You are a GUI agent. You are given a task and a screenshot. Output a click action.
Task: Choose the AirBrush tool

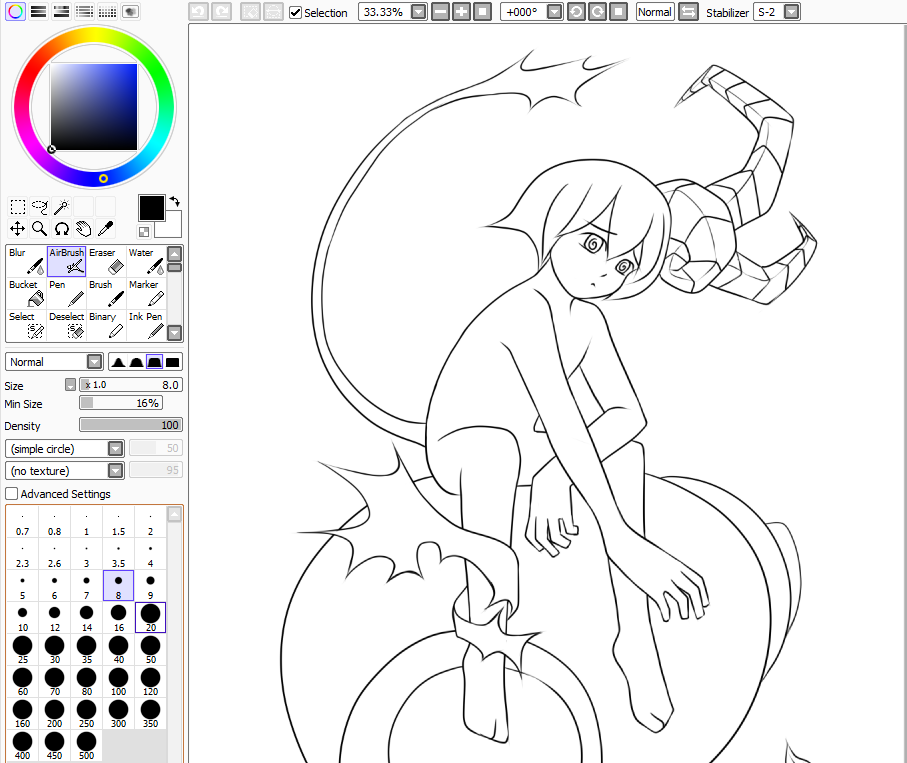coord(67,261)
